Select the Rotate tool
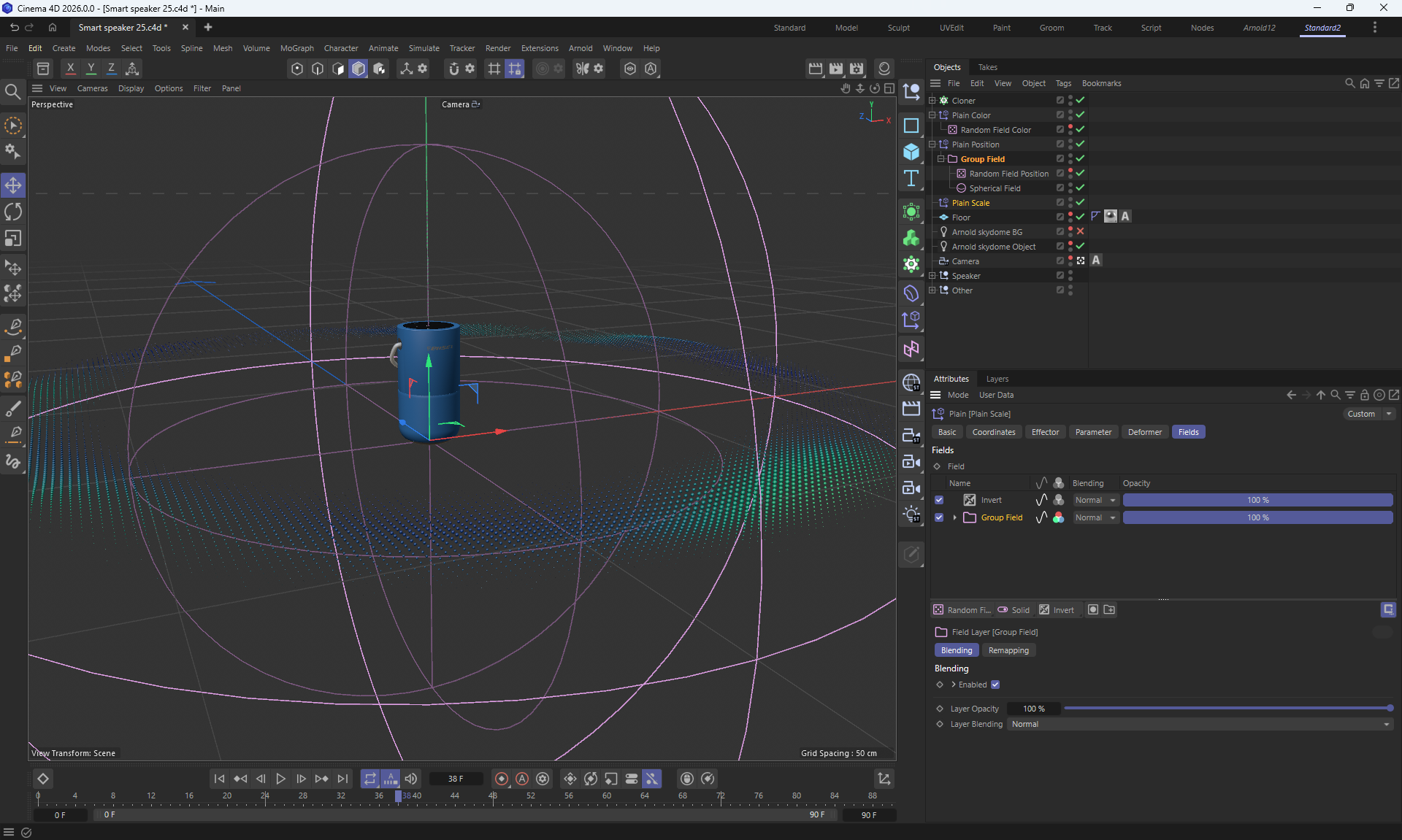The image size is (1402, 840). pos(13,212)
